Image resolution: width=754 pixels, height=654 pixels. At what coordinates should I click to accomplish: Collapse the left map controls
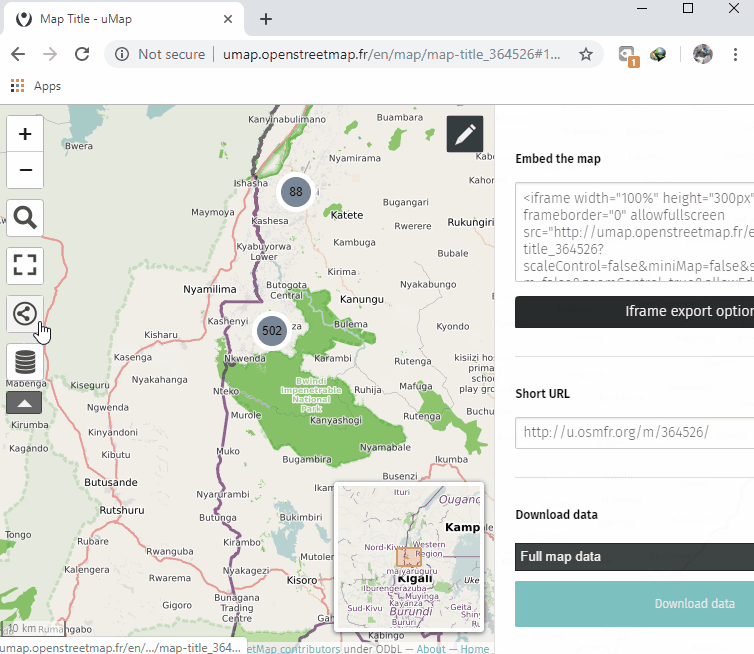pyautogui.click(x=24, y=402)
